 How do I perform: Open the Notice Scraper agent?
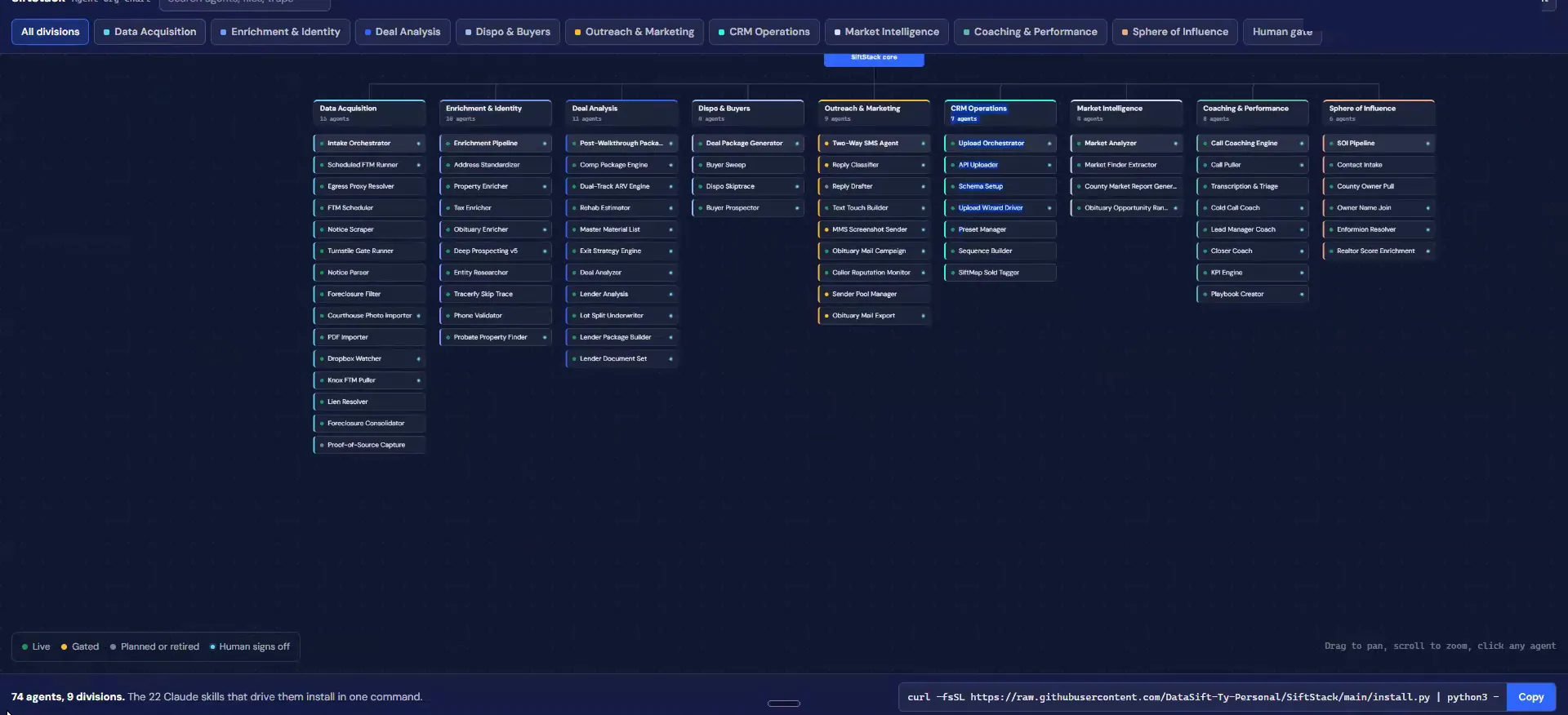tap(369, 229)
